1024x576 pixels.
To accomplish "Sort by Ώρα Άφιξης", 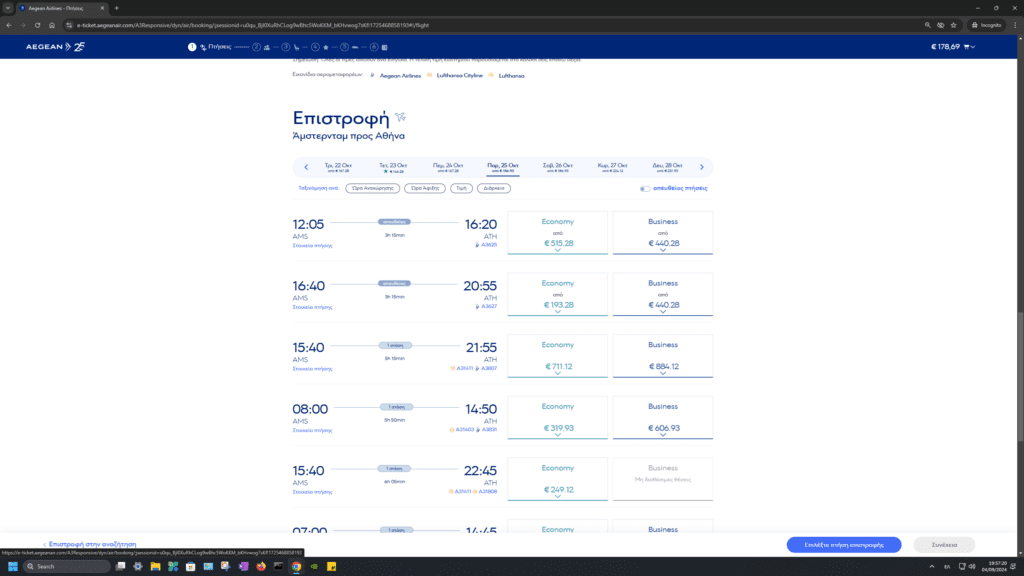I will [x=424, y=188].
